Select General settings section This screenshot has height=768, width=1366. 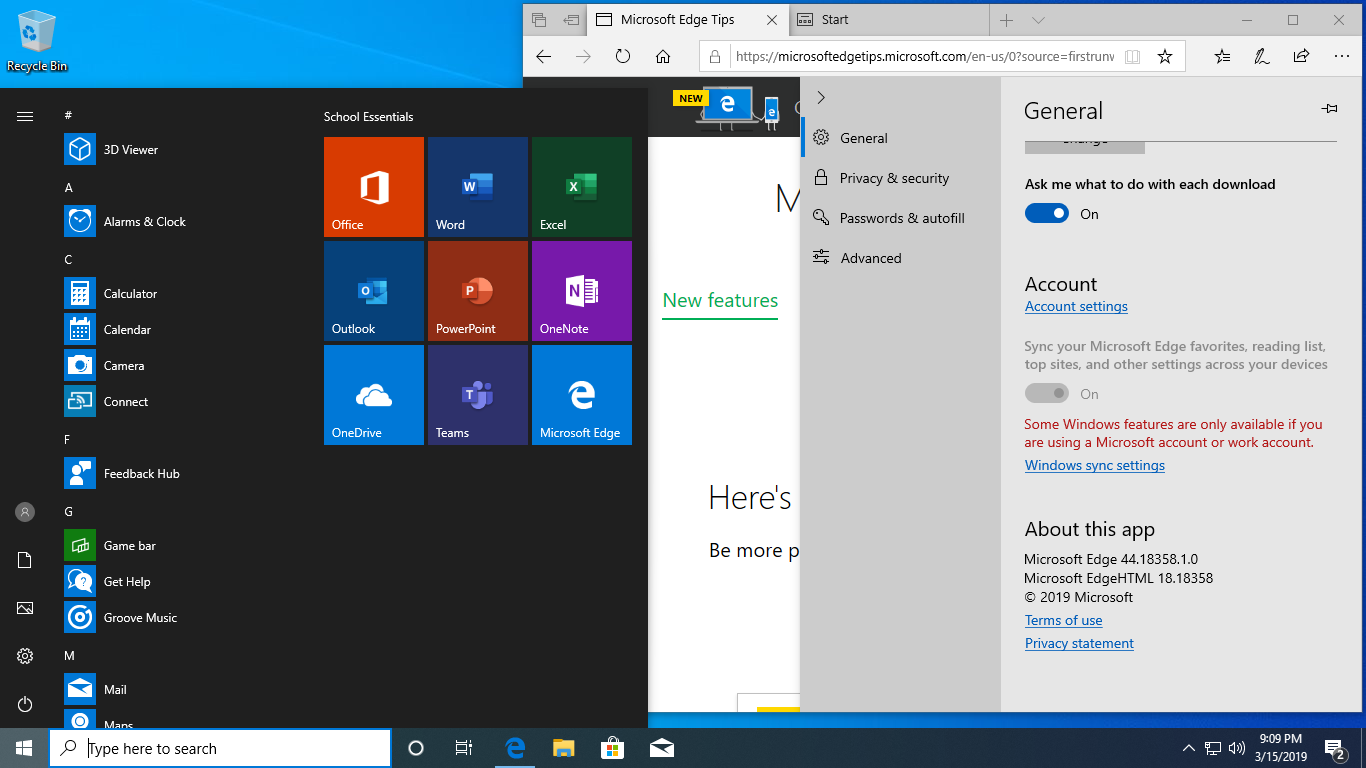pyautogui.click(x=900, y=138)
